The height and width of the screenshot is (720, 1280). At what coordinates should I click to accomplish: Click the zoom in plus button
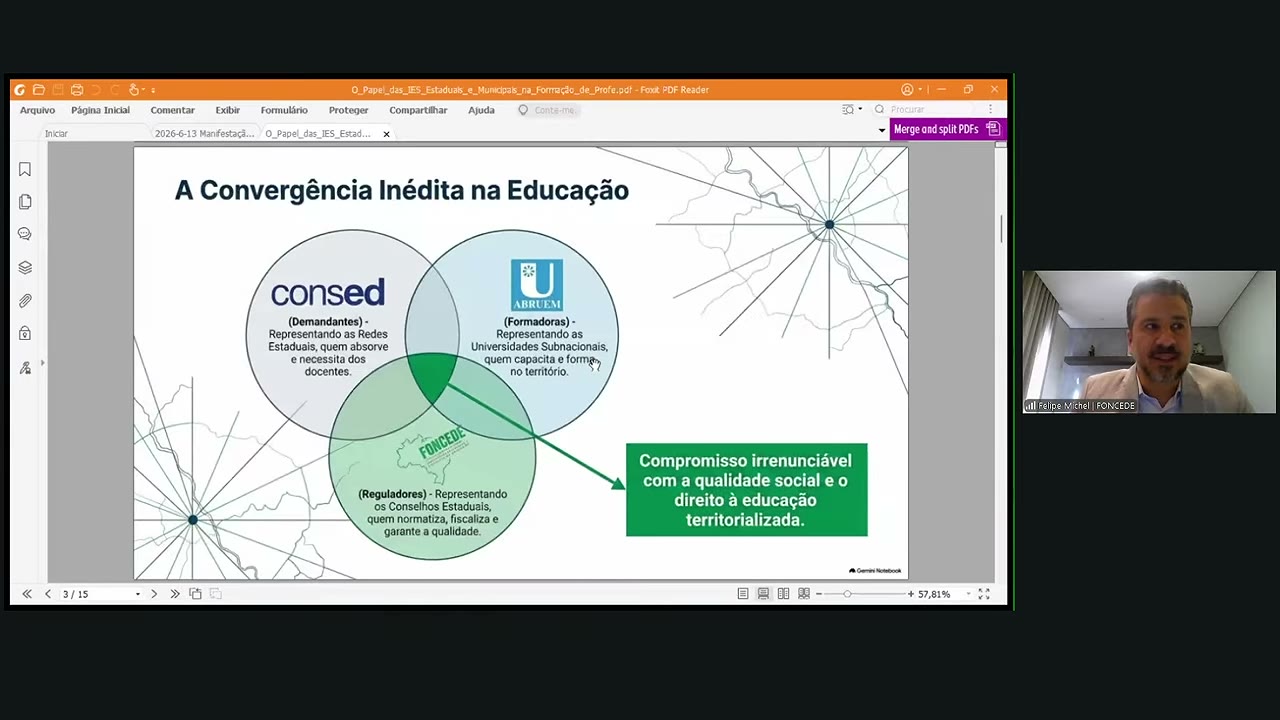(910, 594)
